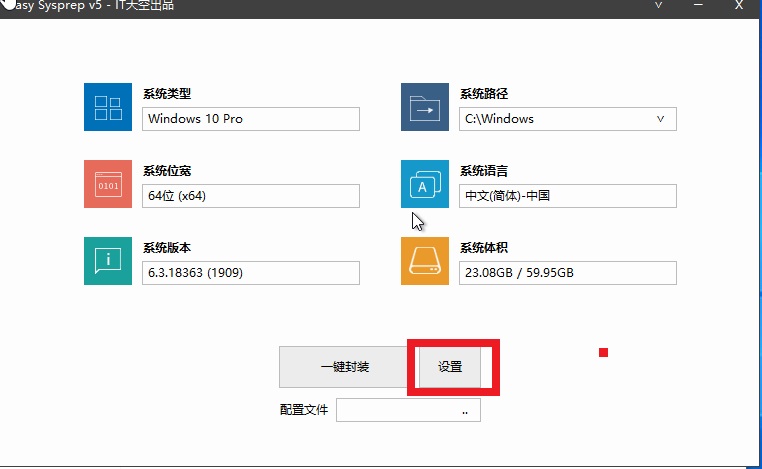Minimize the Easy Sysprep window
The image size is (762, 469).
coord(698,6)
